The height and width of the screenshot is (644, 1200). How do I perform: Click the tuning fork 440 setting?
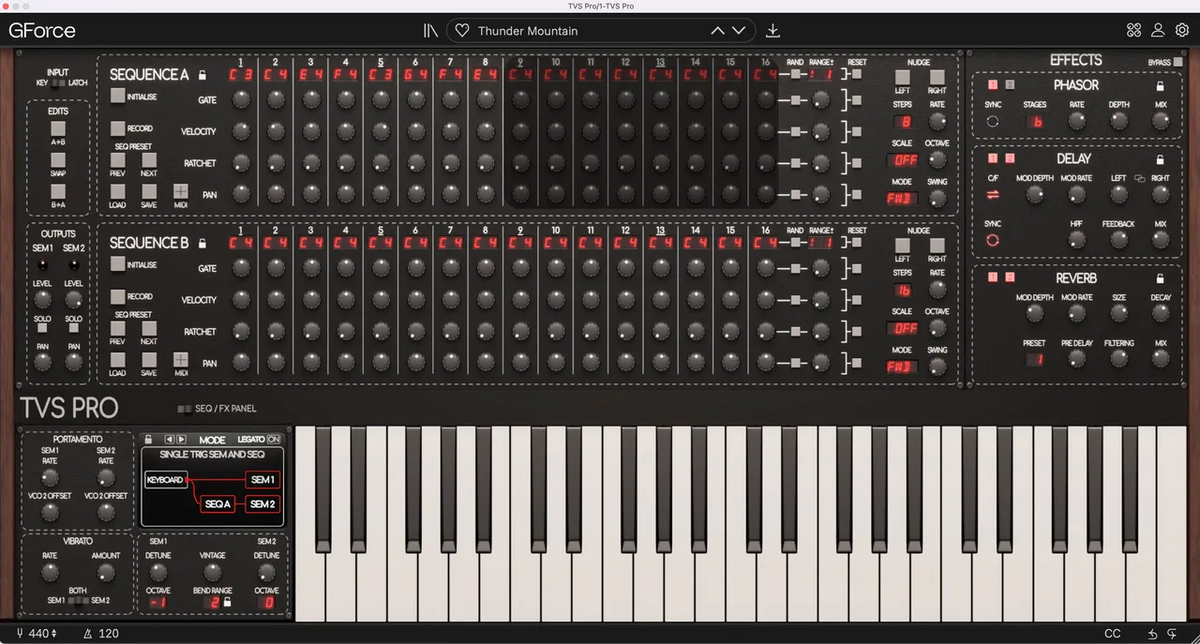click(x=37, y=634)
